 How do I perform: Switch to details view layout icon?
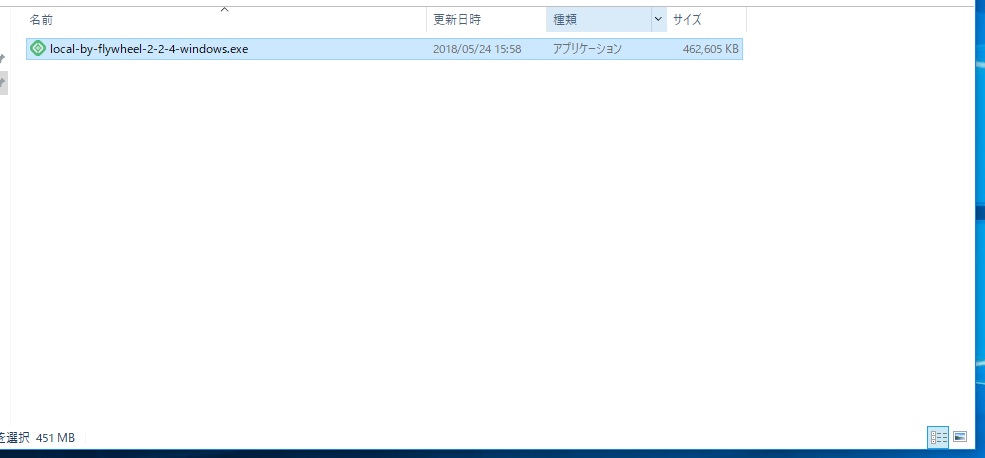(938, 437)
